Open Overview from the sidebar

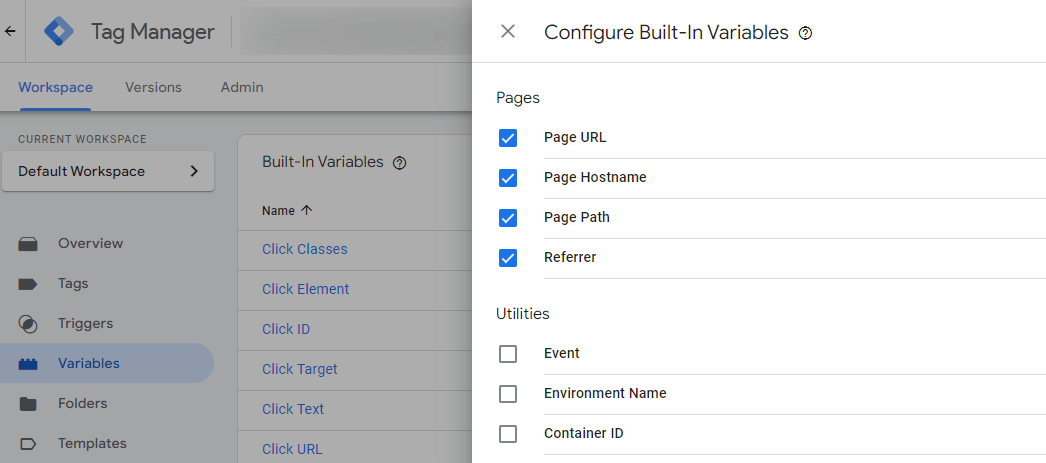coord(90,243)
